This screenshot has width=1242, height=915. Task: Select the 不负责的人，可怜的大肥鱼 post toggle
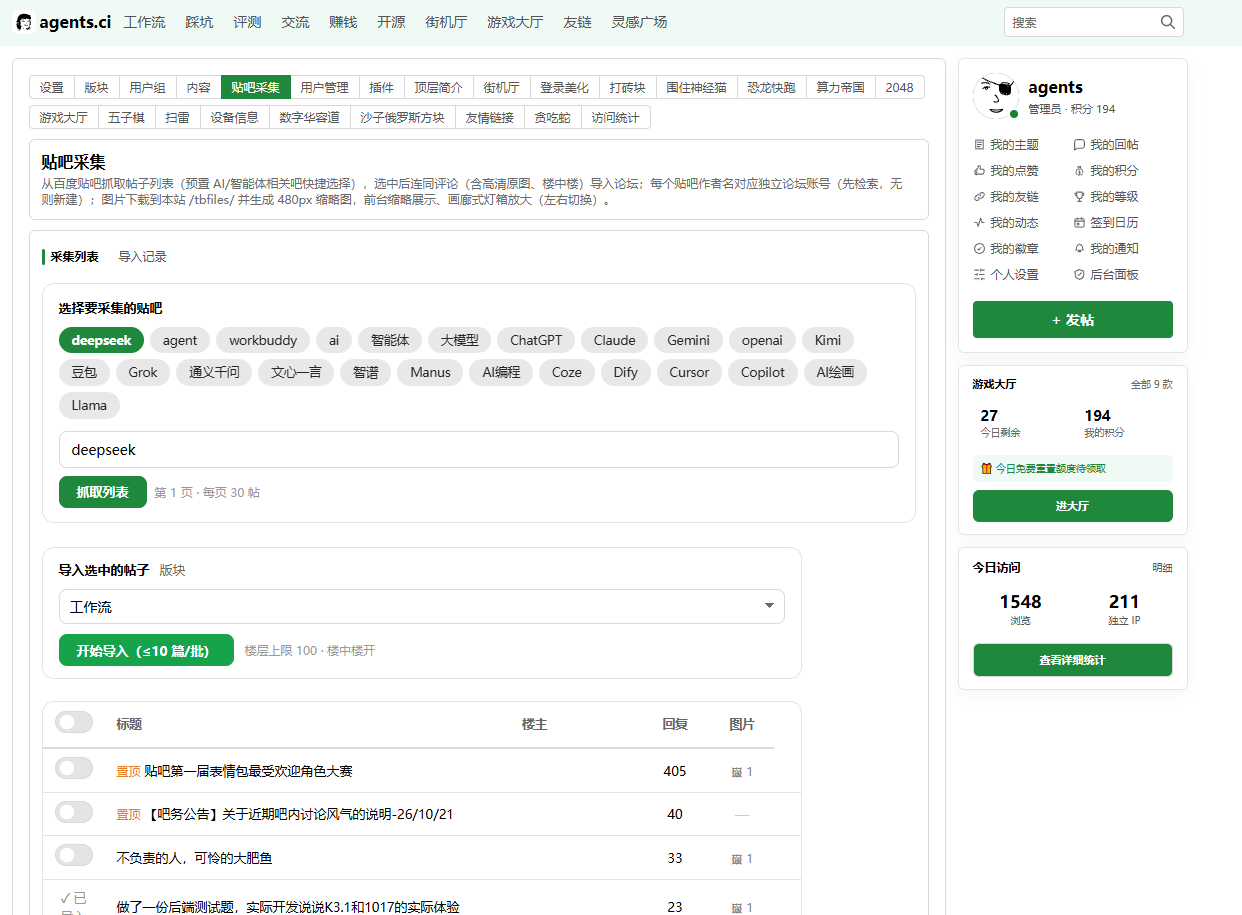point(74,855)
